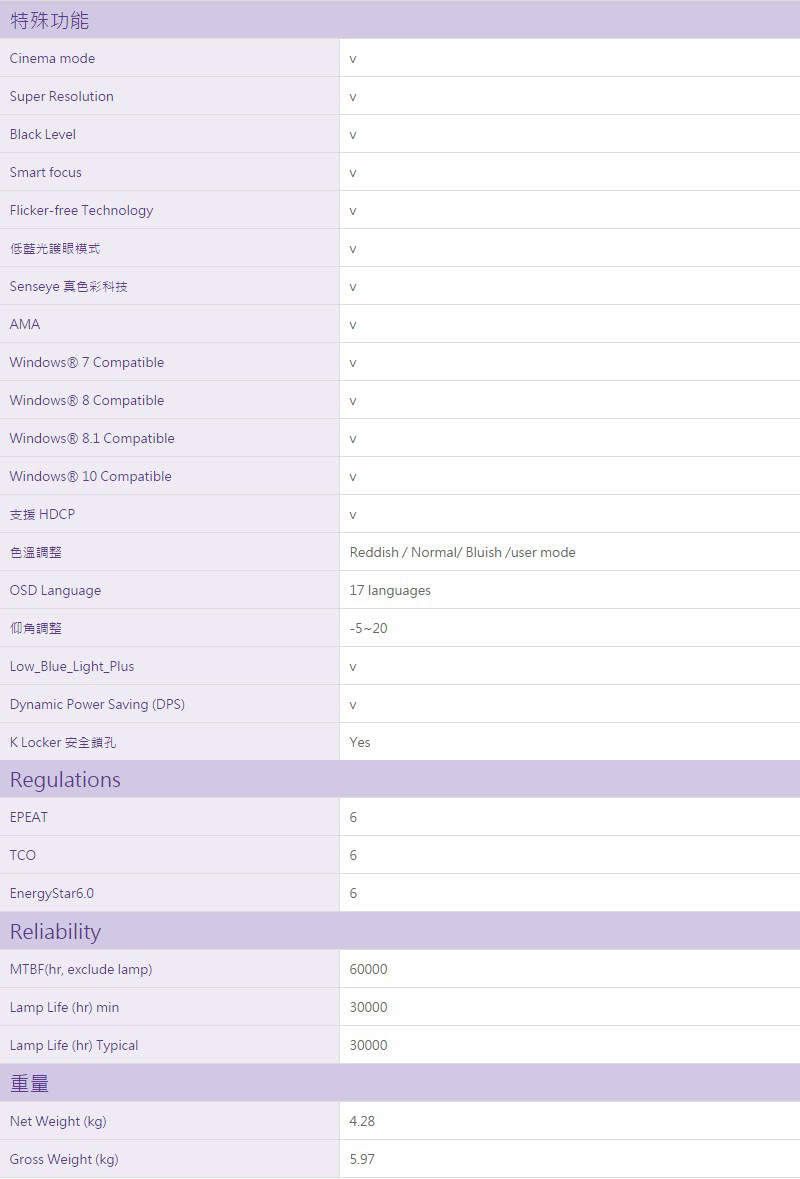Click the Low_Blue_Light_Plus label
This screenshot has width=800, height=1179.
(x=71, y=666)
